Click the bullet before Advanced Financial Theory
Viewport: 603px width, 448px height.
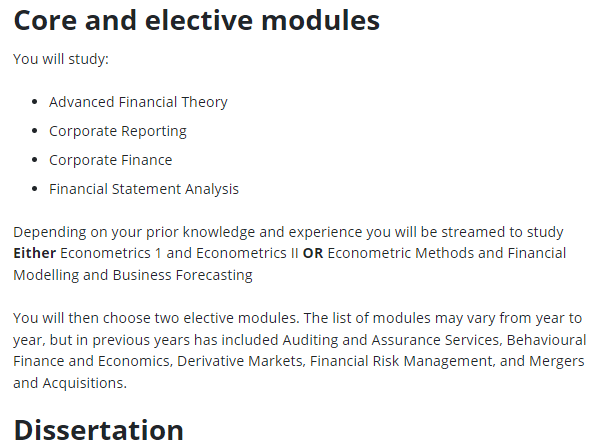point(35,102)
